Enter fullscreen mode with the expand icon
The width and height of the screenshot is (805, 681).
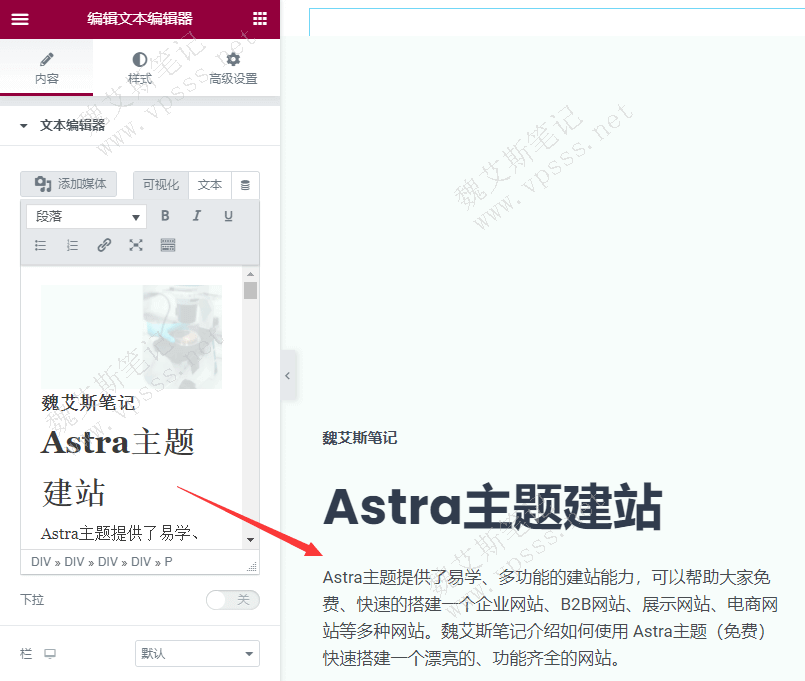point(136,245)
